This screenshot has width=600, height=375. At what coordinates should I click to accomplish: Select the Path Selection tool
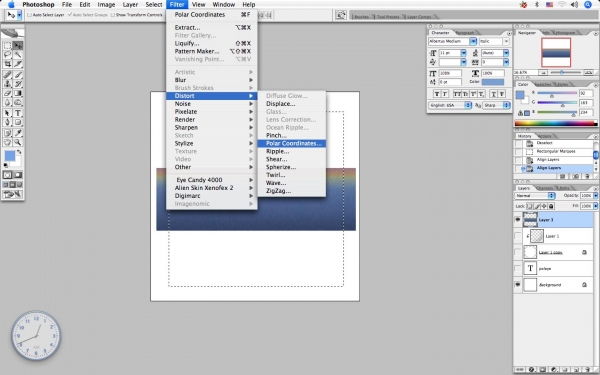coord(8,113)
